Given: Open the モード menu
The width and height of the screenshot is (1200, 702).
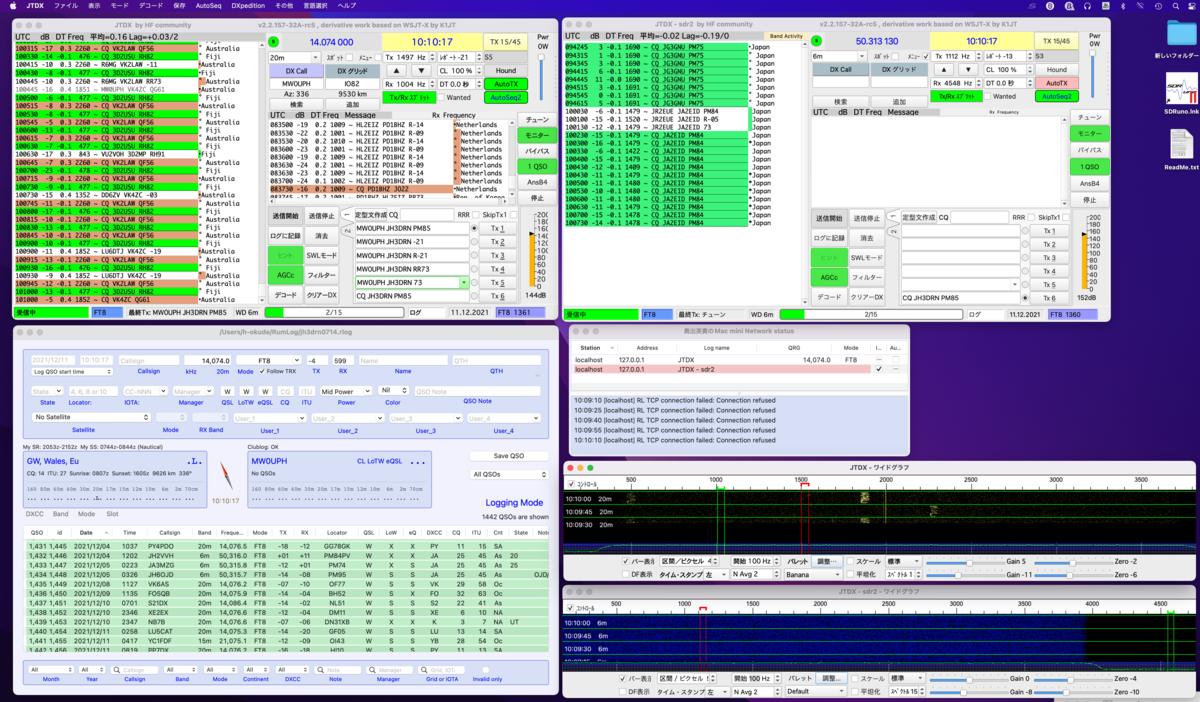Looking at the screenshot, I should coord(119,6).
